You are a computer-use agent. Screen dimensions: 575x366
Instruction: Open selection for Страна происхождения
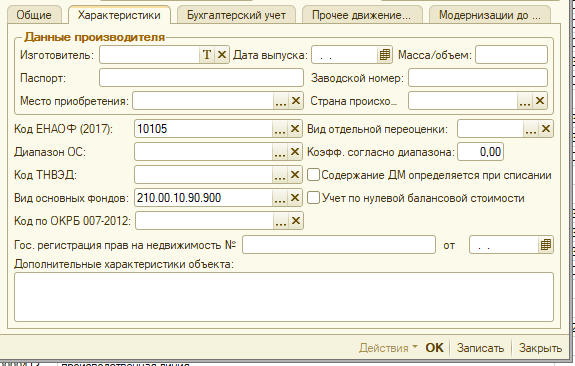tap(525, 101)
